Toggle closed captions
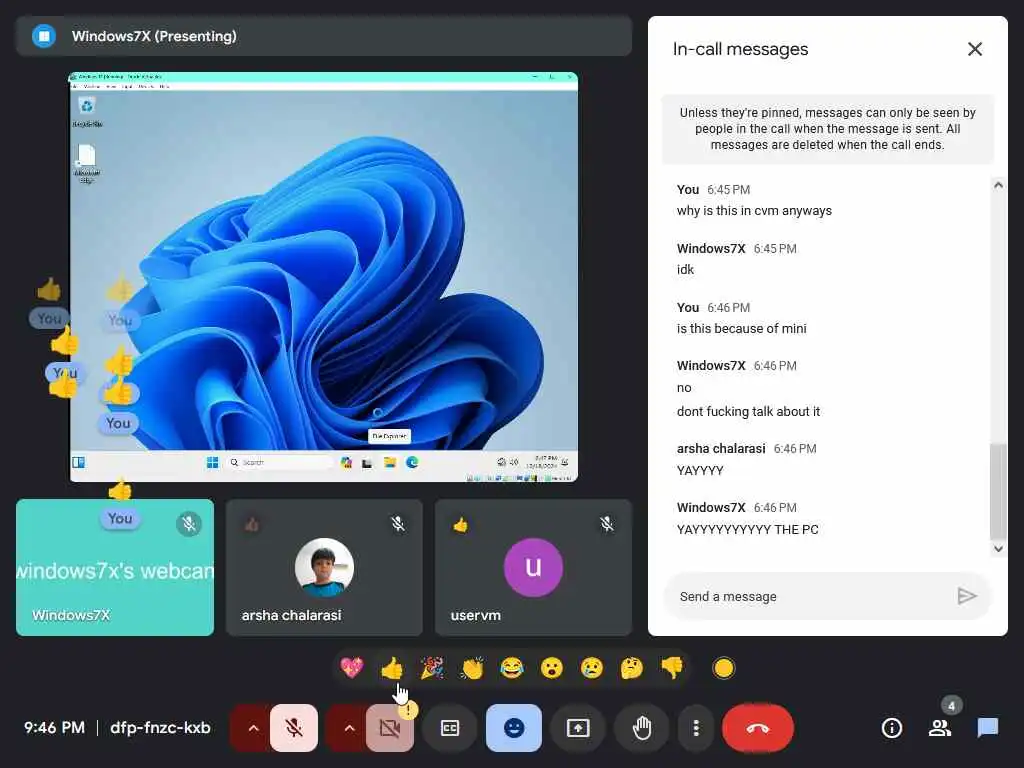Screen dimensions: 1024x768 (450, 728)
